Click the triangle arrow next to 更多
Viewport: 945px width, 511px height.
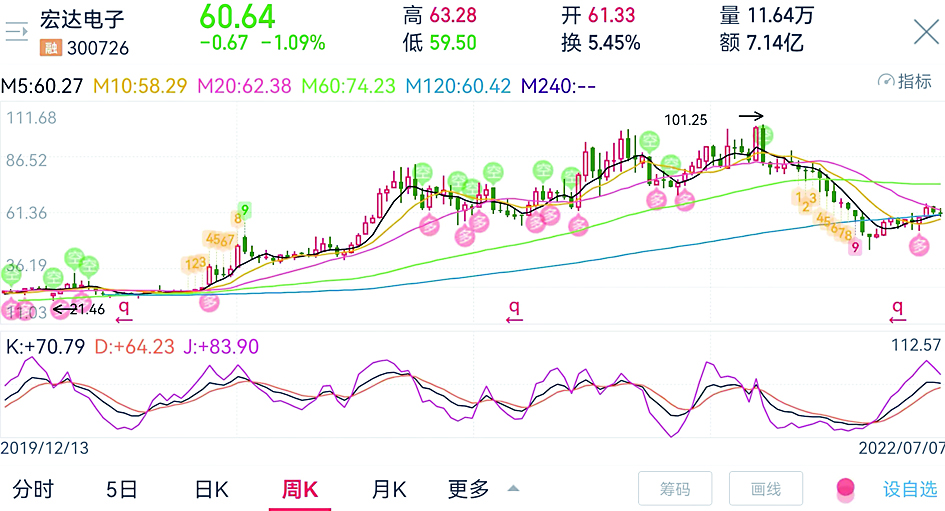coord(513,489)
